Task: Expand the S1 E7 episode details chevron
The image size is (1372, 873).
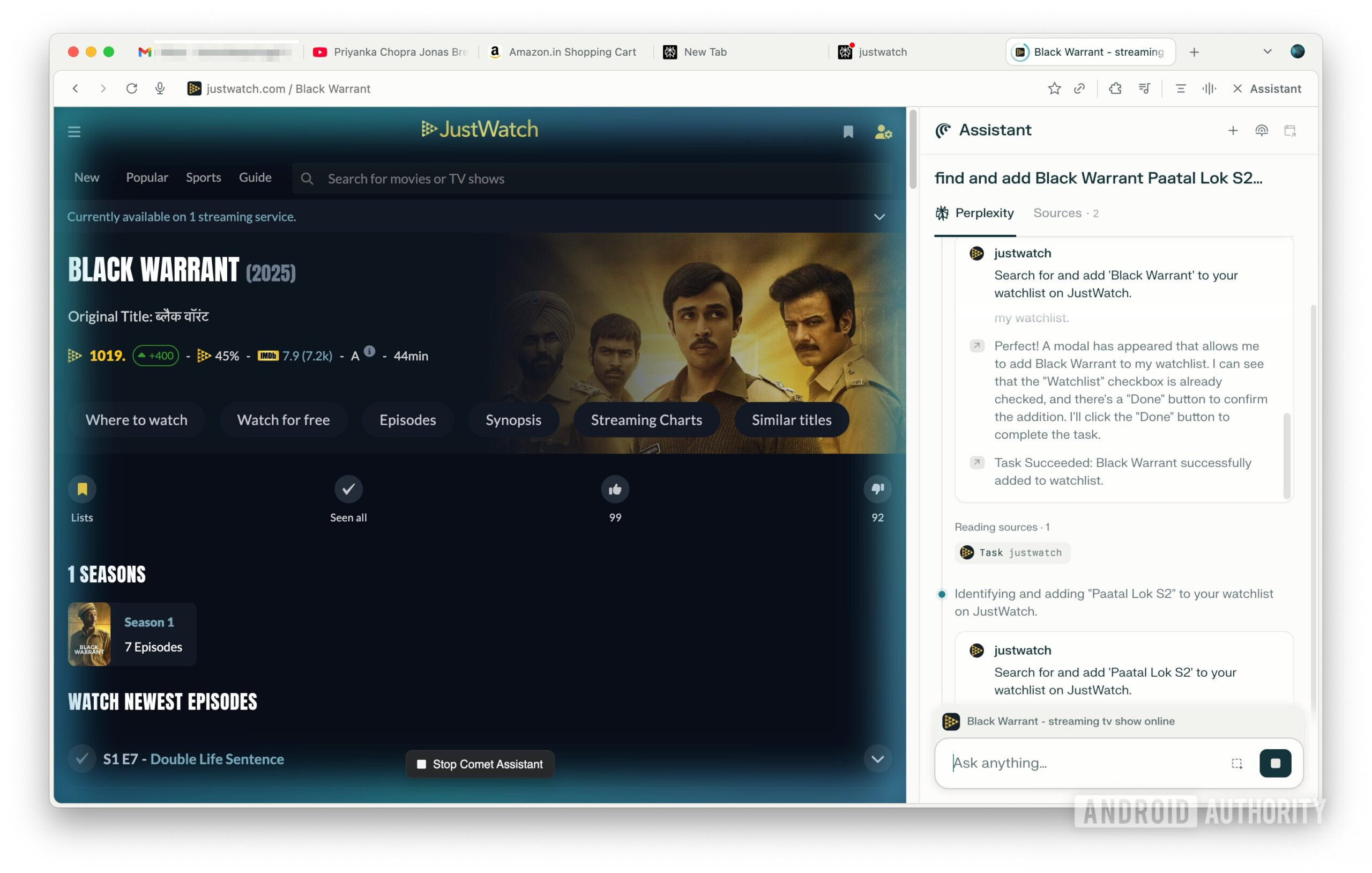Action: pyautogui.click(x=877, y=758)
